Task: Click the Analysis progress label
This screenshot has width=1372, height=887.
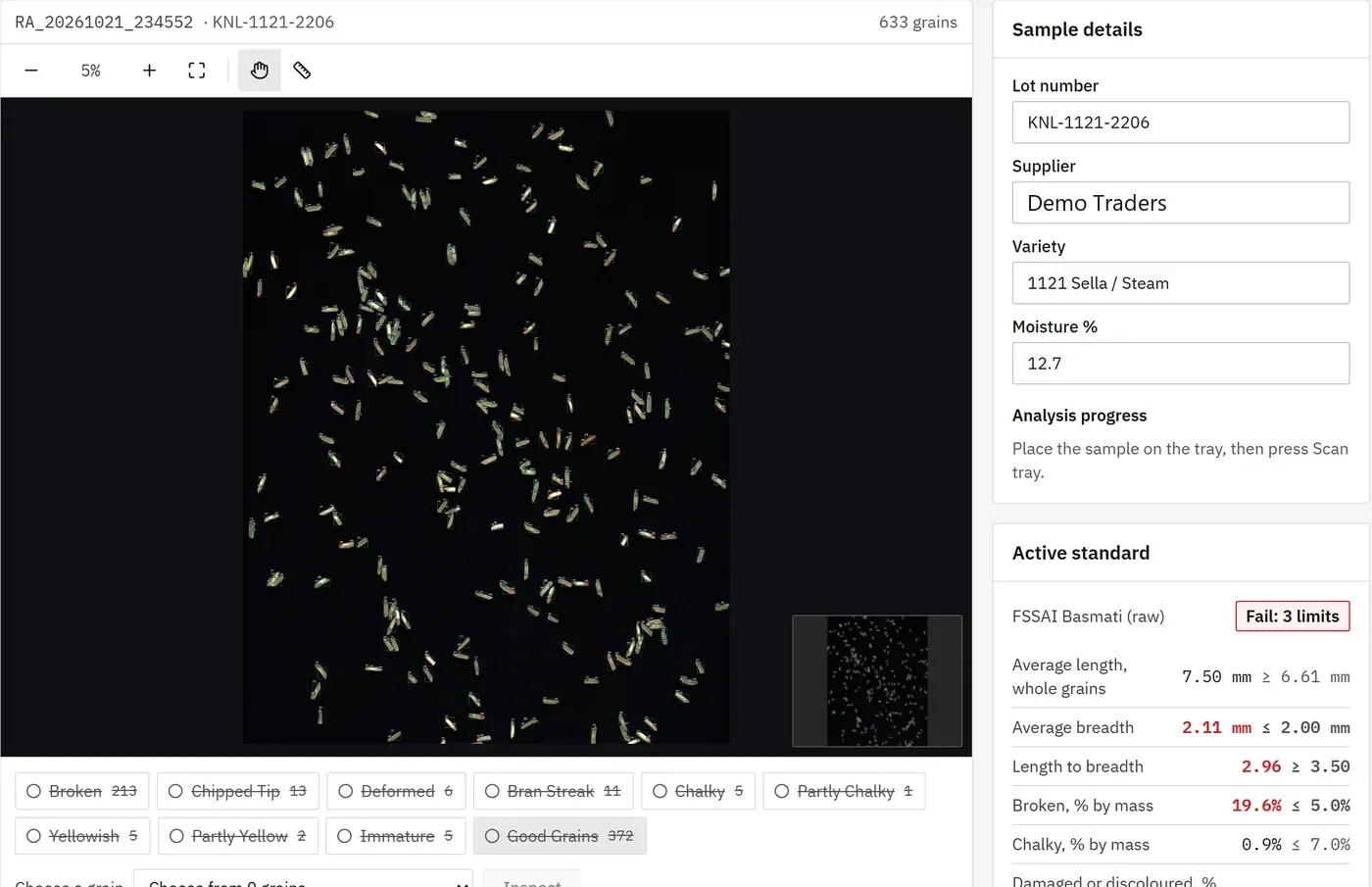Action: (1079, 416)
